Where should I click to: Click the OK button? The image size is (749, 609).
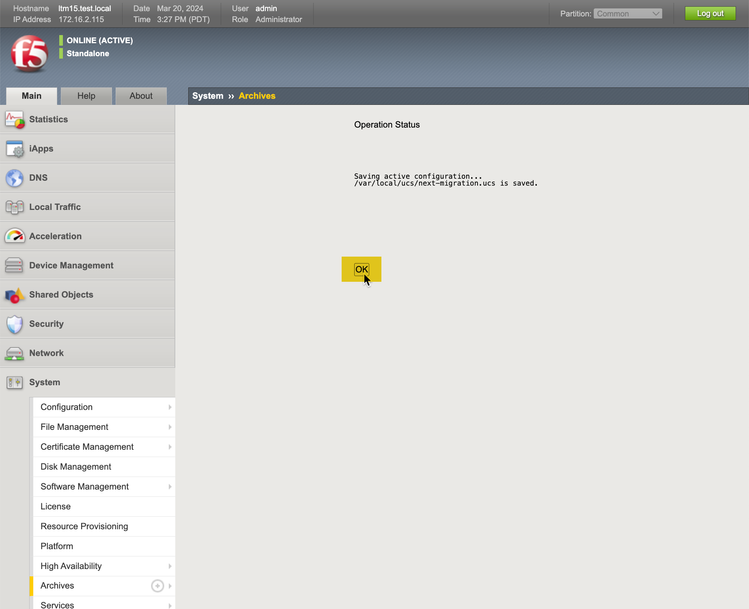tap(362, 269)
